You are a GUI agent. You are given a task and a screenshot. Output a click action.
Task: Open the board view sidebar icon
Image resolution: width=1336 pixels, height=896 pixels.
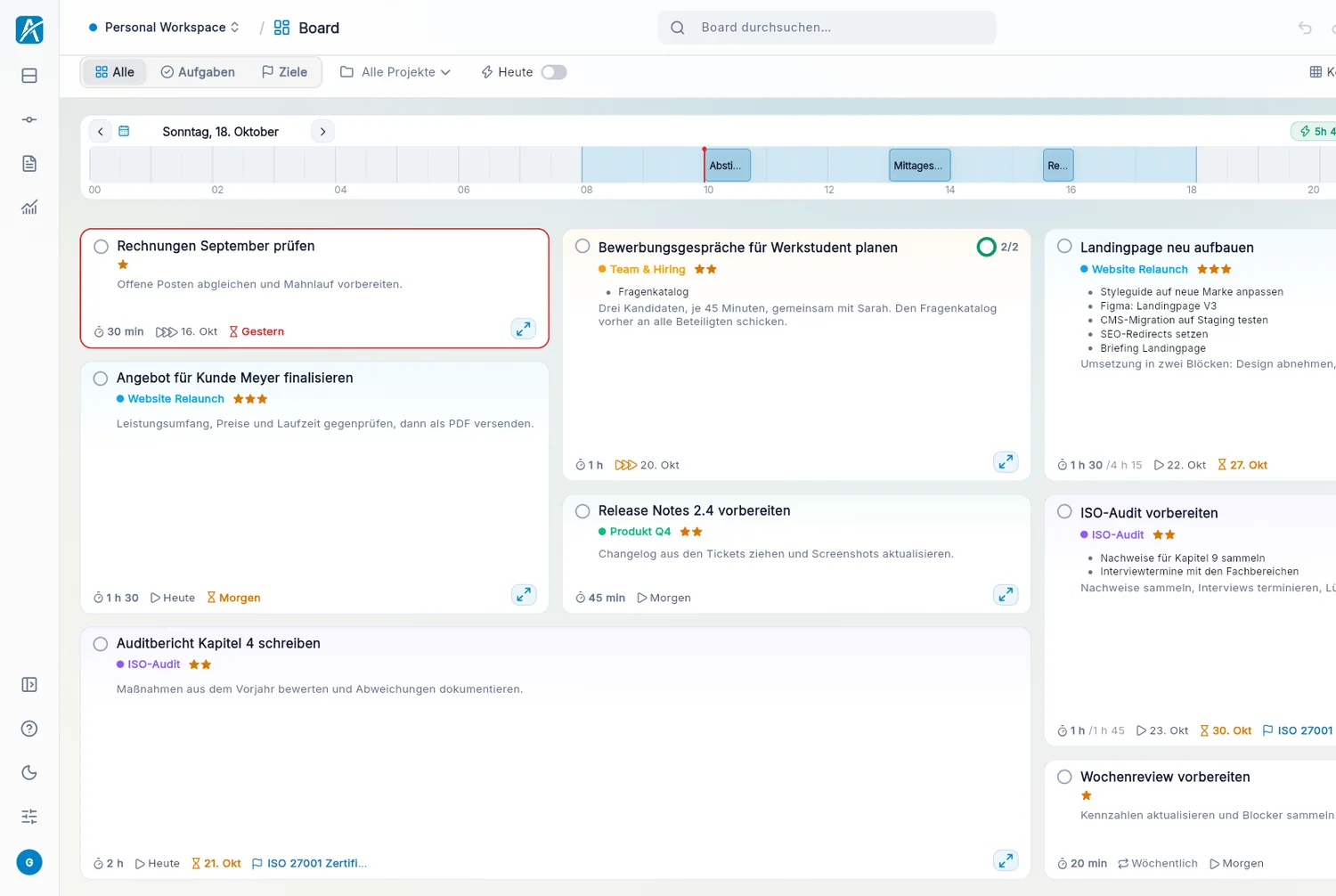(29, 76)
